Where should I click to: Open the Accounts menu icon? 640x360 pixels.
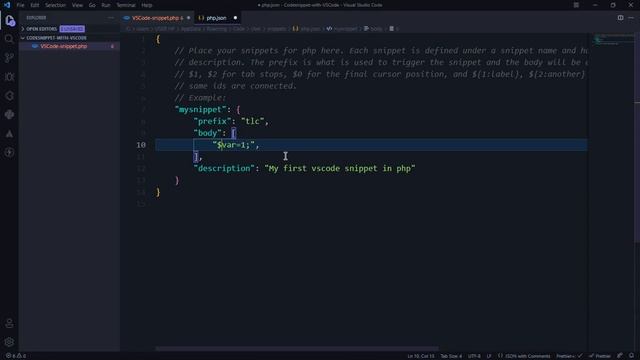click(x=9, y=323)
